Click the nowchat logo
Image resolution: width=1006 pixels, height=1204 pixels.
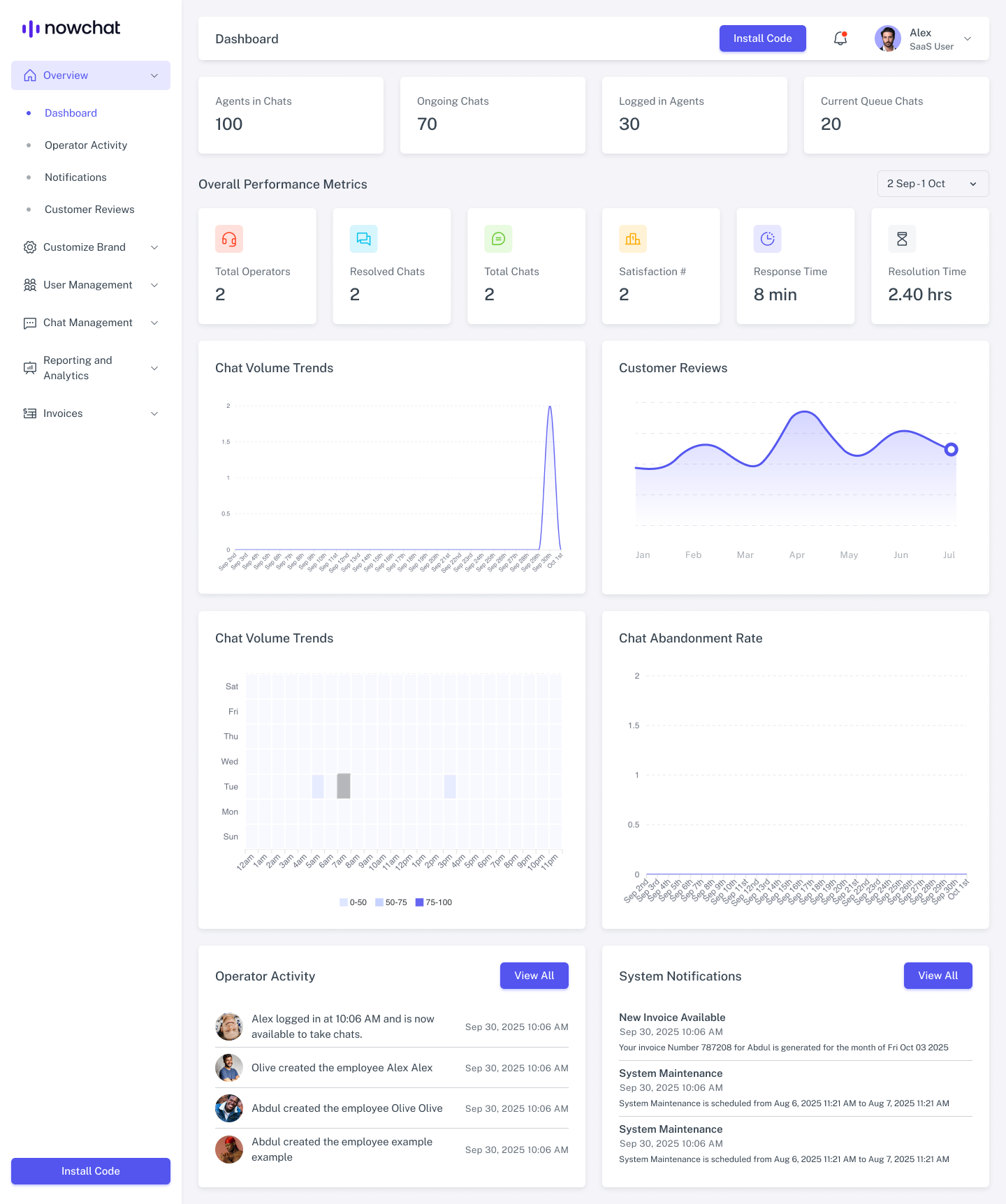tap(71, 28)
